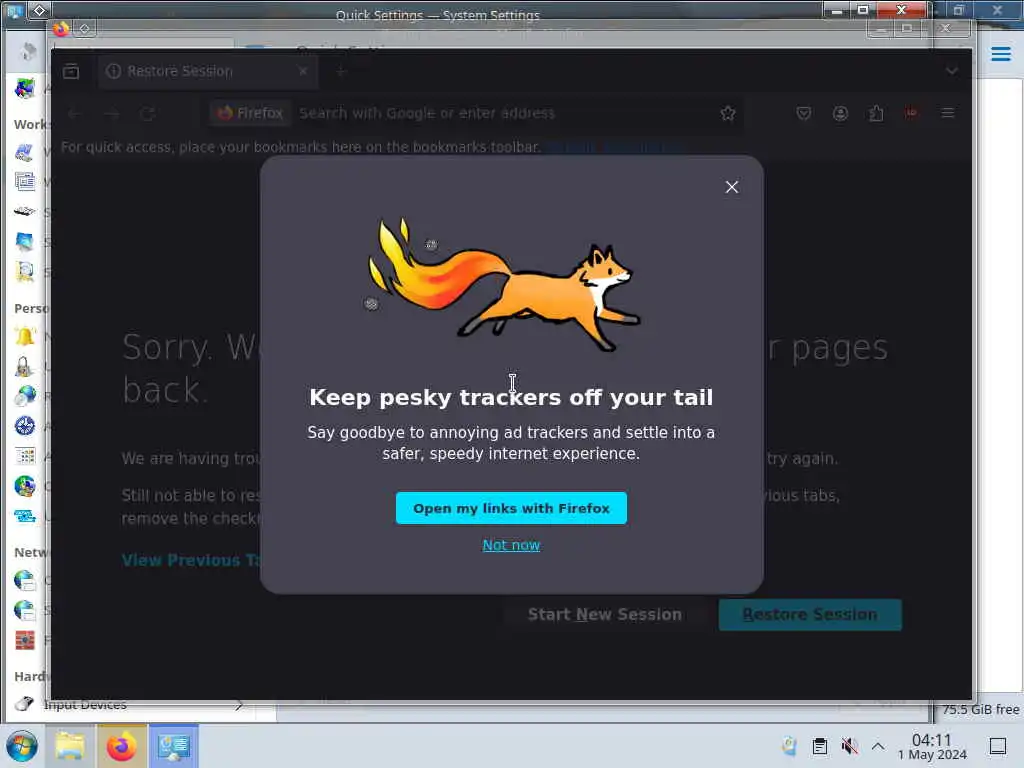This screenshot has width=1024, height=768.
Task: Open the notifications bell item in System Settings sidebar
Action: coord(25,336)
